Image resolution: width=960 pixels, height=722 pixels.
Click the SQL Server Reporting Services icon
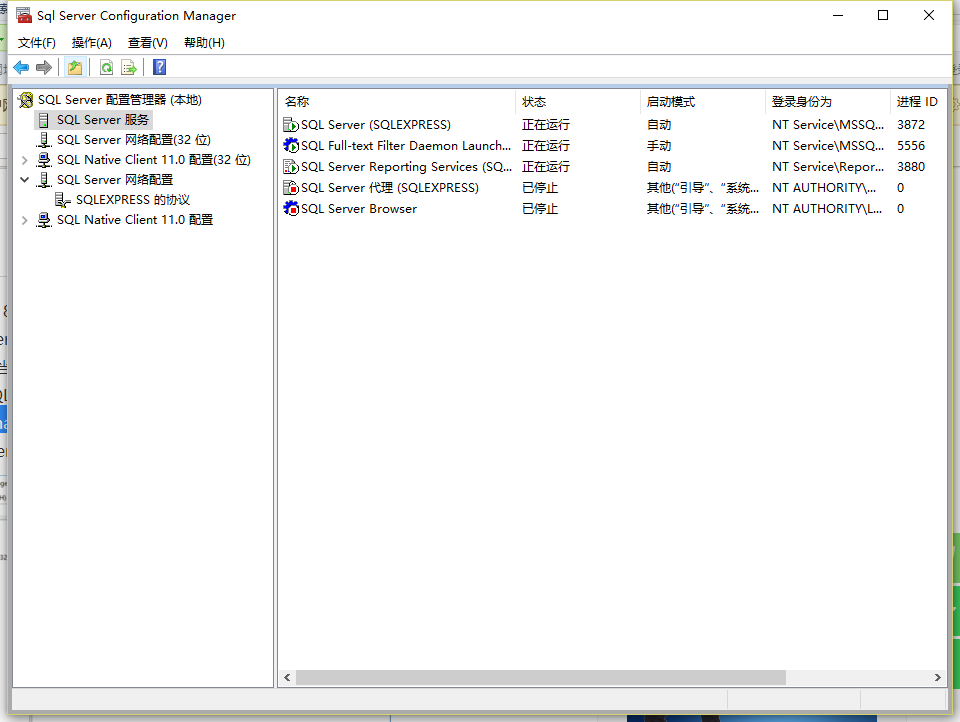point(291,167)
